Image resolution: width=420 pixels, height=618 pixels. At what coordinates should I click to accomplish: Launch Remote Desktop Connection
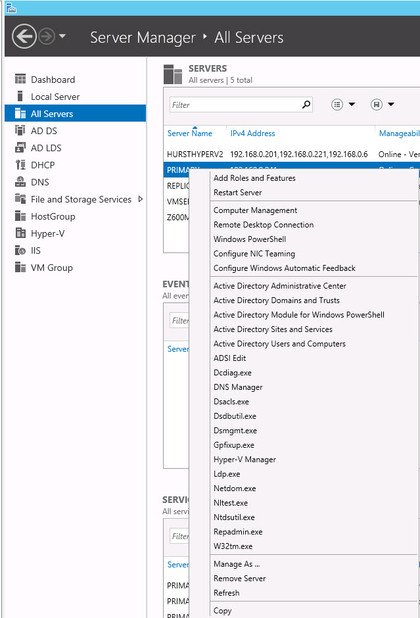coord(264,225)
